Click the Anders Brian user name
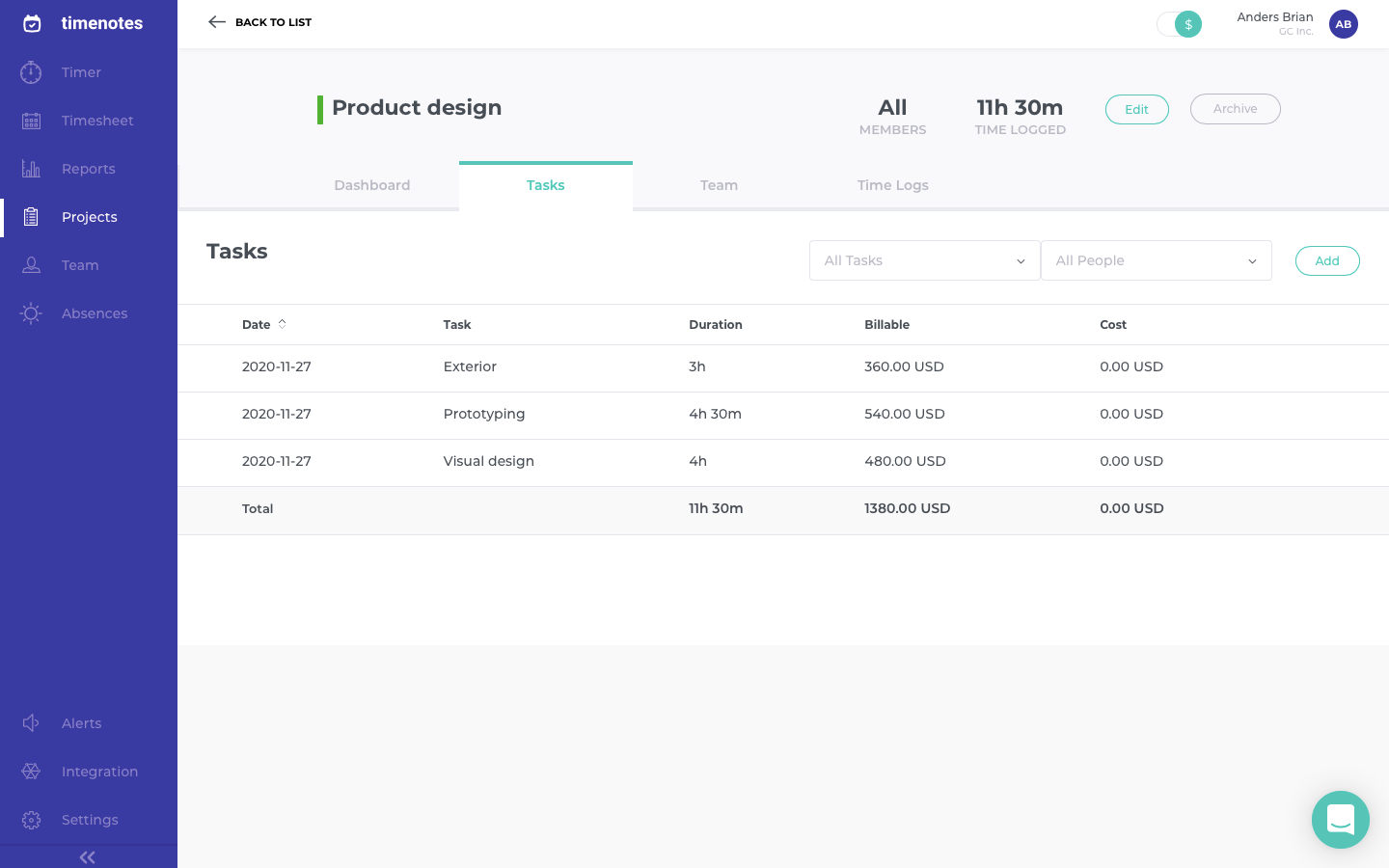This screenshot has height=868, width=1389. click(1275, 17)
